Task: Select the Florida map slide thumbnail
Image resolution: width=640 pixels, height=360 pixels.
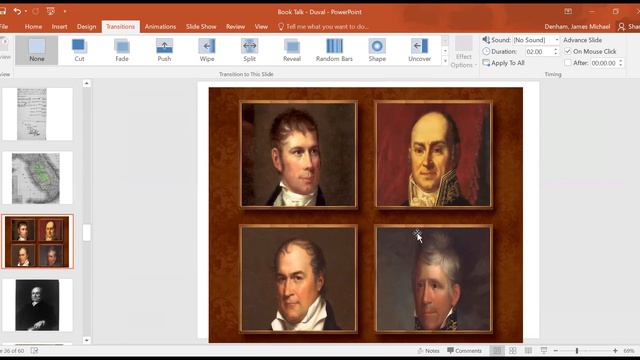Action: 38,178
